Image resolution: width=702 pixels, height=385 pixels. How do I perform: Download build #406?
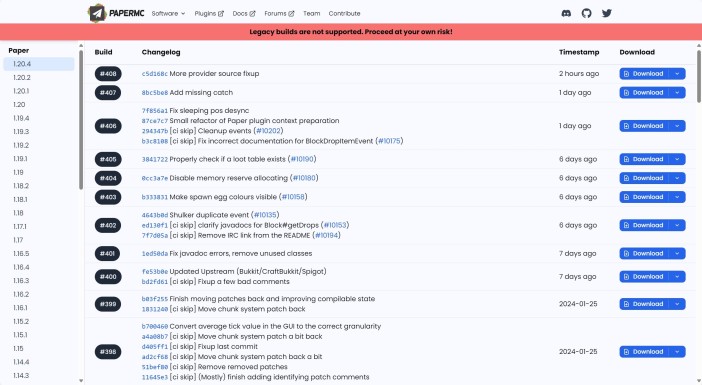(644, 126)
